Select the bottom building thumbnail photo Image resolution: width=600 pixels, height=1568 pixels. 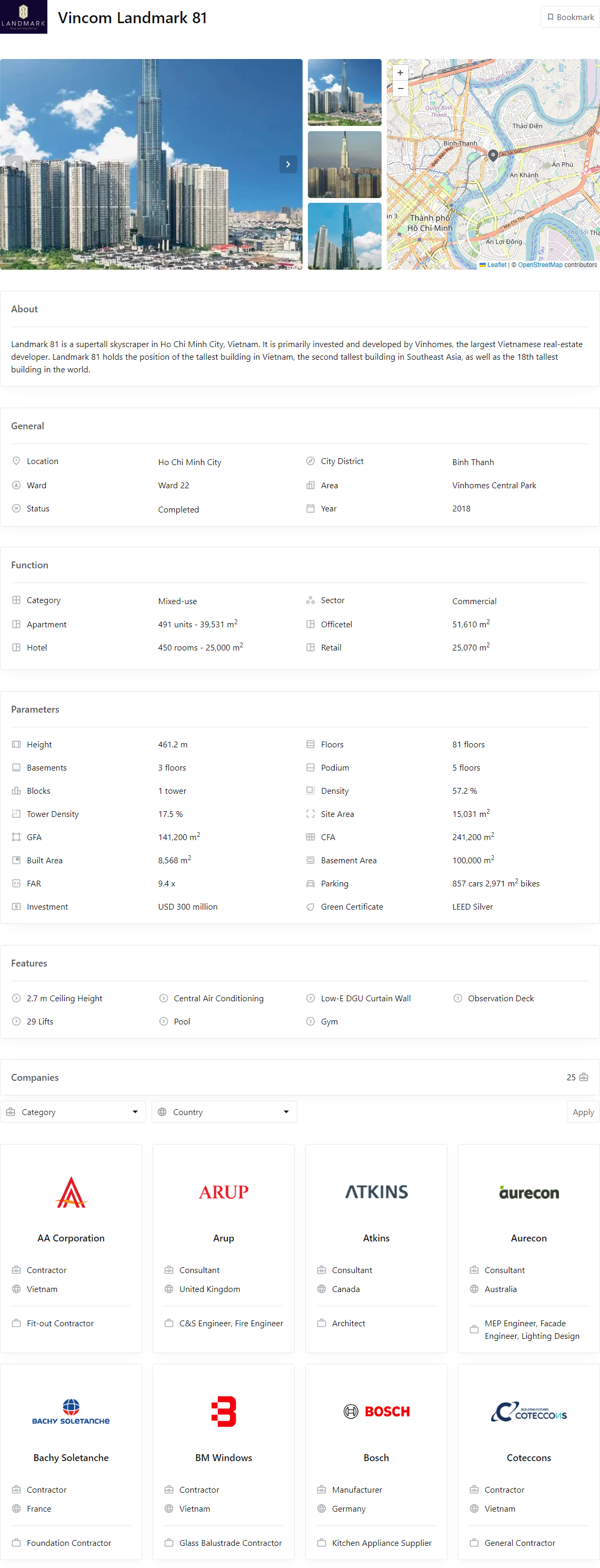point(344,236)
